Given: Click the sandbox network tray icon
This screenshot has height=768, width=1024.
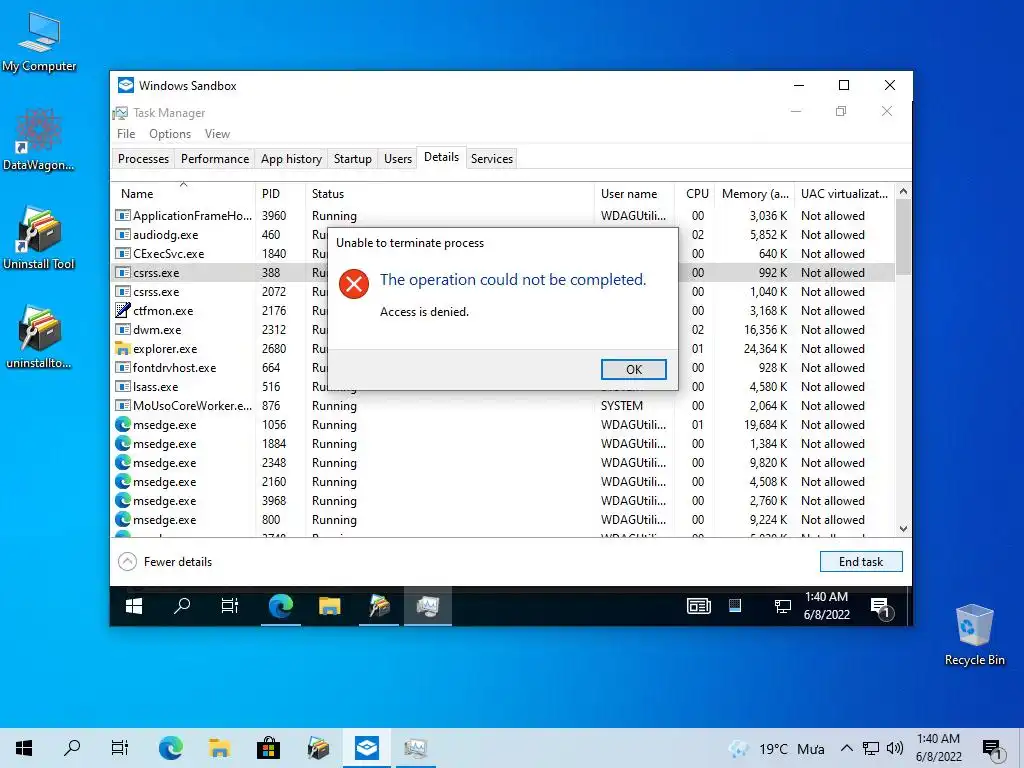Looking at the screenshot, I should (x=782, y=607).
